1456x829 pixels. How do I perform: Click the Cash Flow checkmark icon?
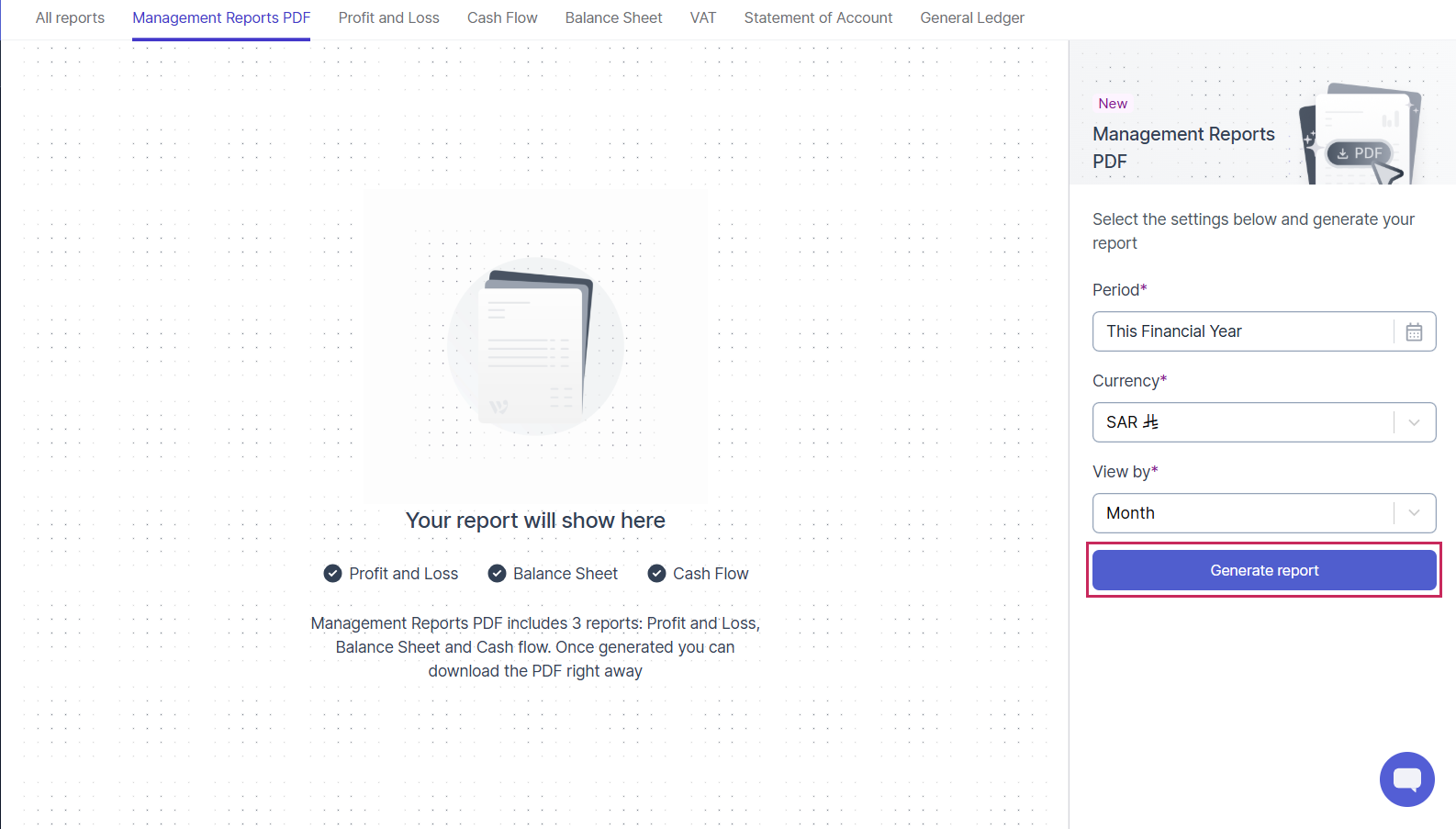[x=656, y=574]
